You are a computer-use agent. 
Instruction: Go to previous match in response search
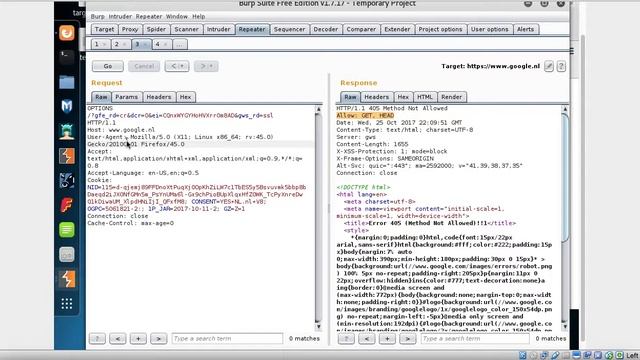point(367,338)
